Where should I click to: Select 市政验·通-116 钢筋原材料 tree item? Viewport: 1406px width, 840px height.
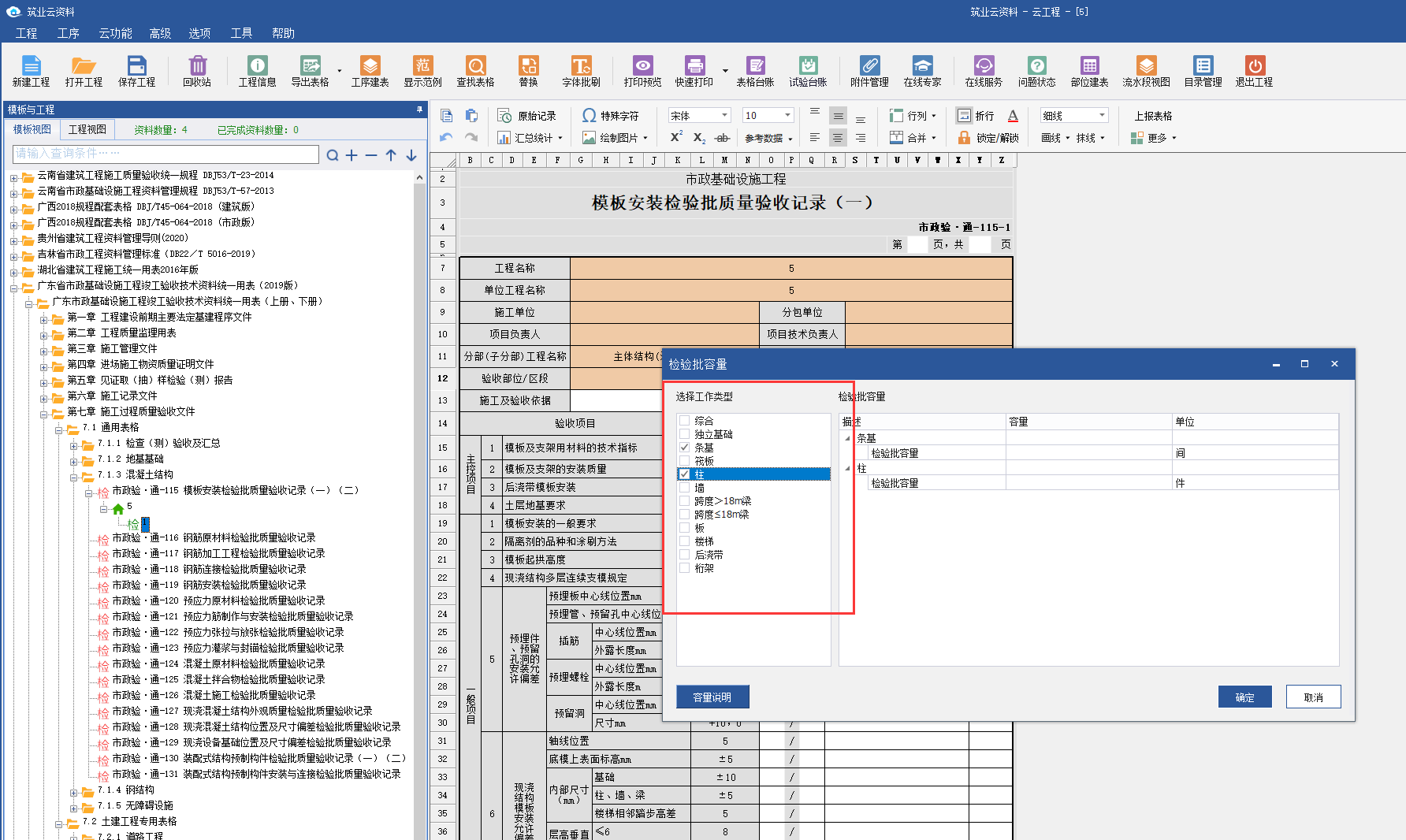[214, 538]
